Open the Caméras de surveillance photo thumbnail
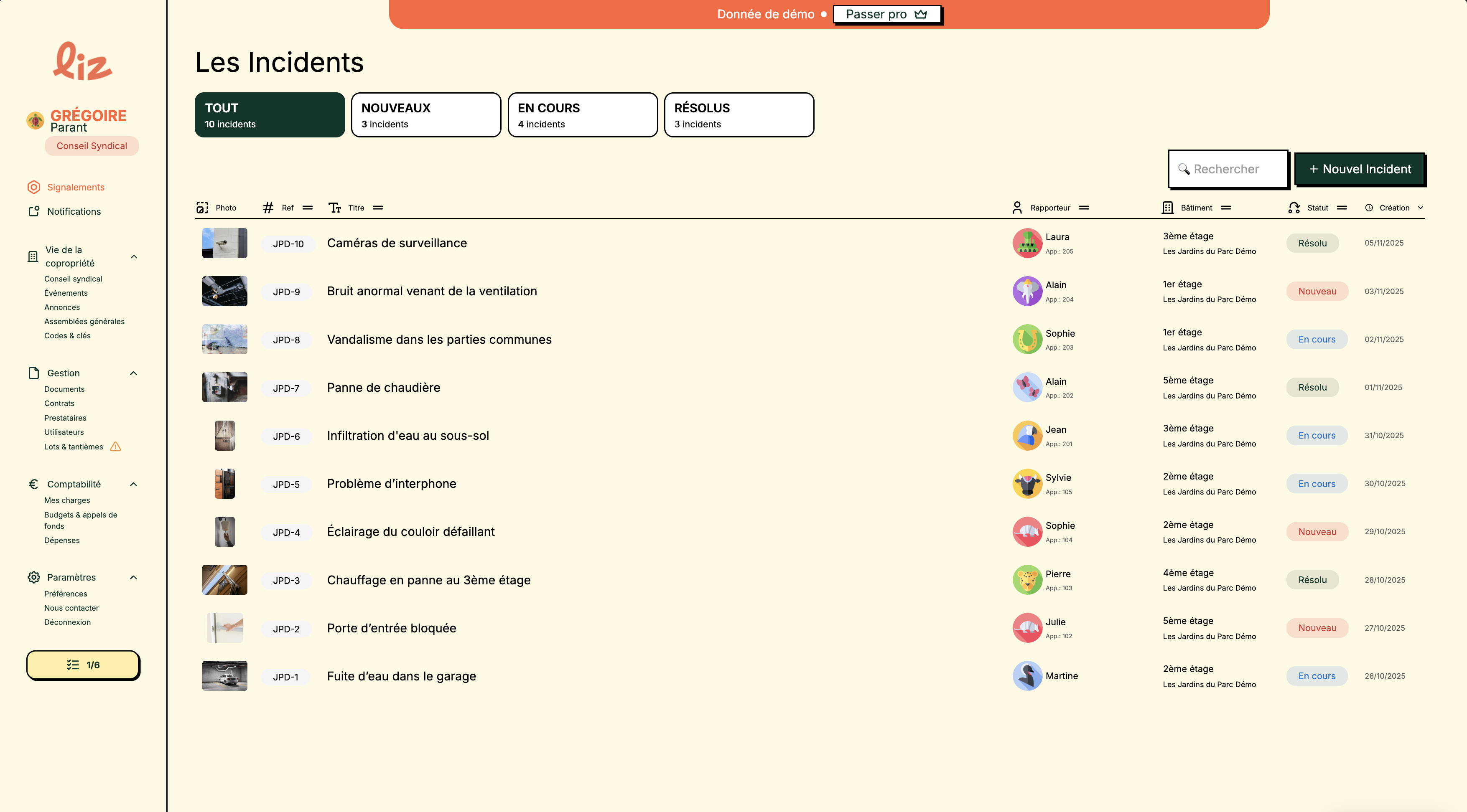 click(225, 243)
